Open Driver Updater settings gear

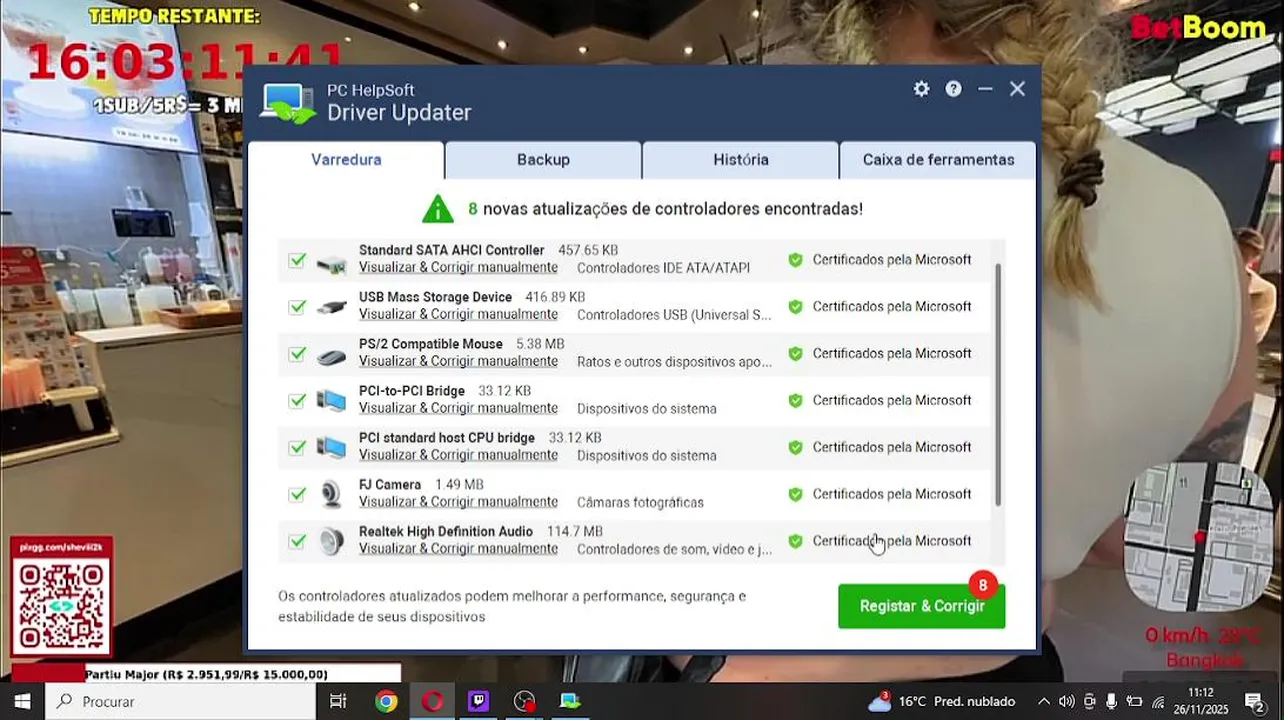click(x=921, y=89)
